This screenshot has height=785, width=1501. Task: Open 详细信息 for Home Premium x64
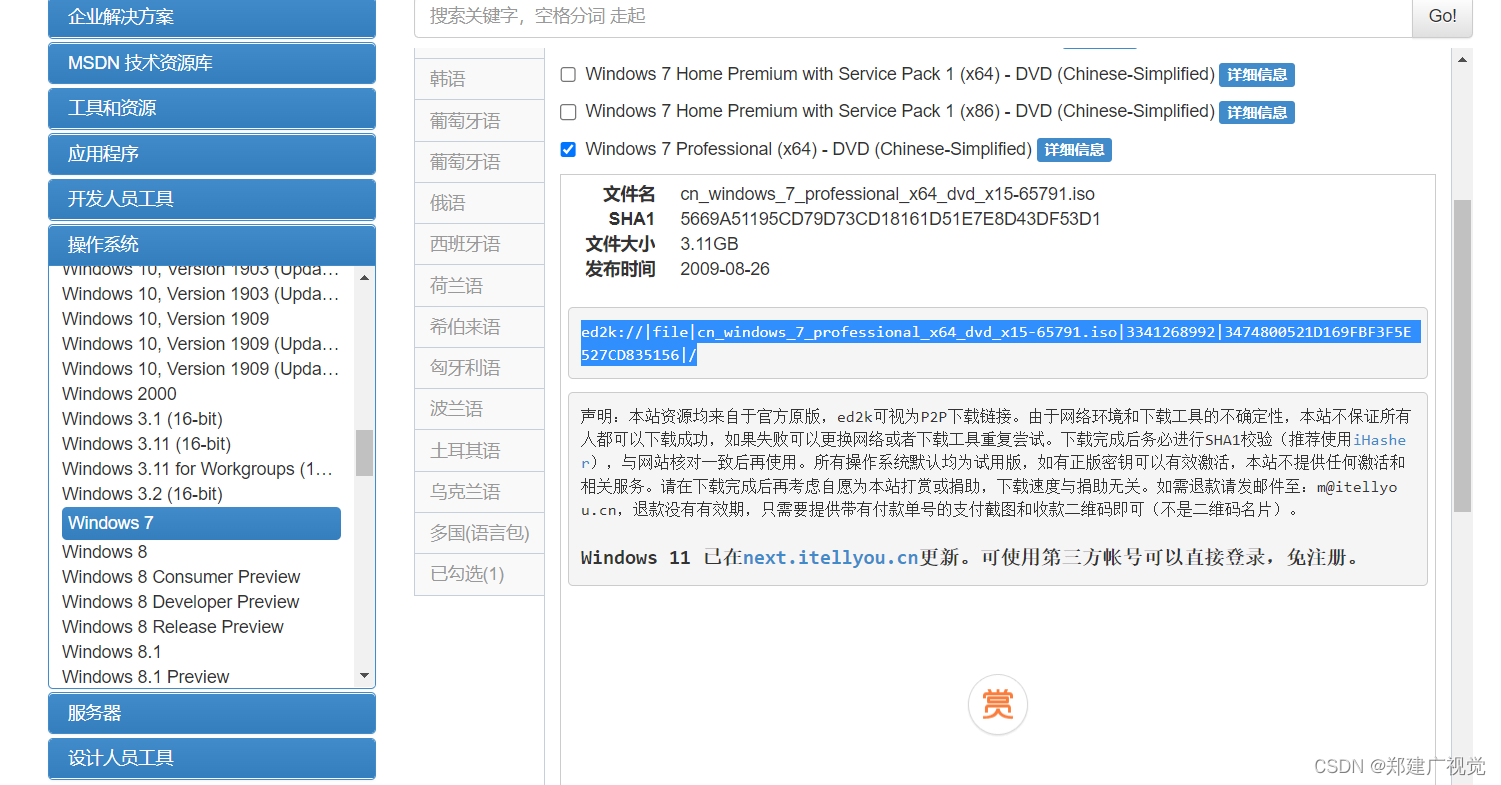[x=1256, y=75]
